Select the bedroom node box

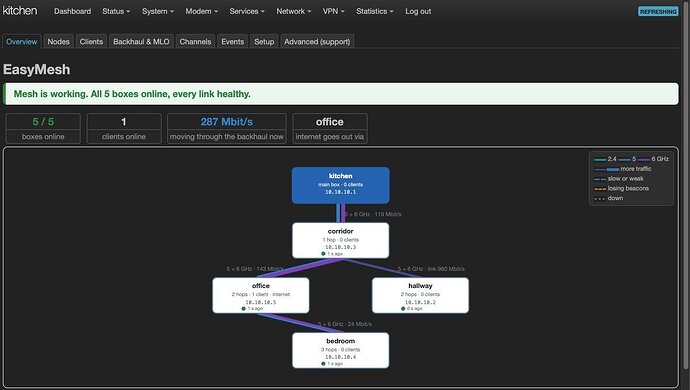341,350
